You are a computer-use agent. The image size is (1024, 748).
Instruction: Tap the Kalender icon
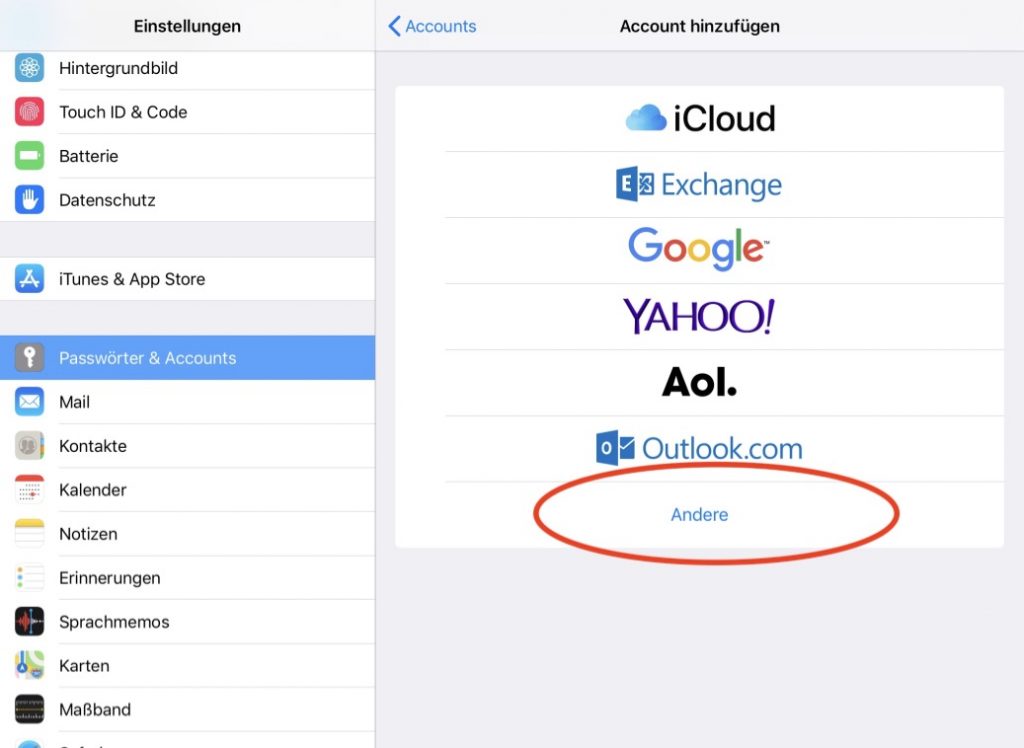click(29, 489)
